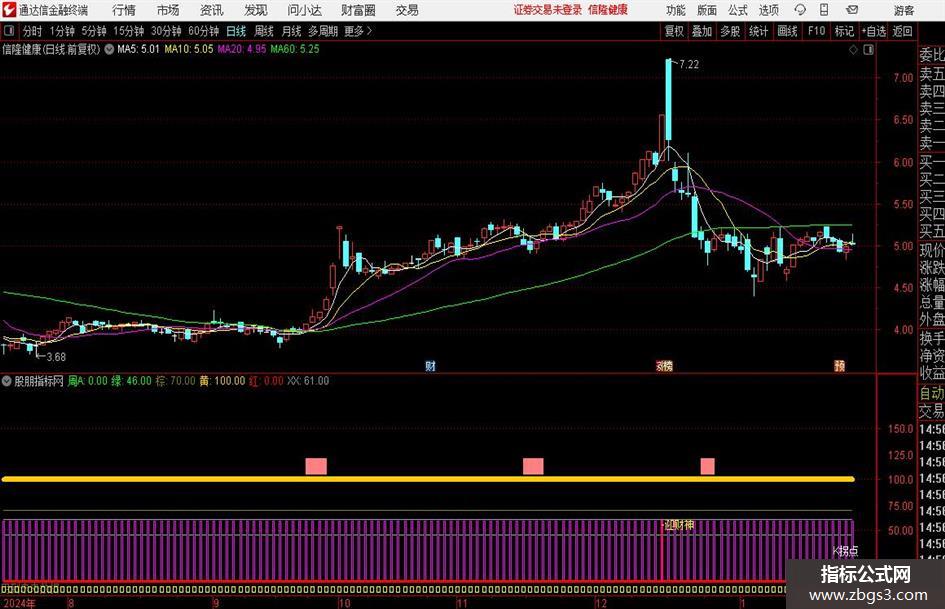Click the 股朋指标网 indicator name
The width and height of the screenshot is (945, 609).
(39, 381)
